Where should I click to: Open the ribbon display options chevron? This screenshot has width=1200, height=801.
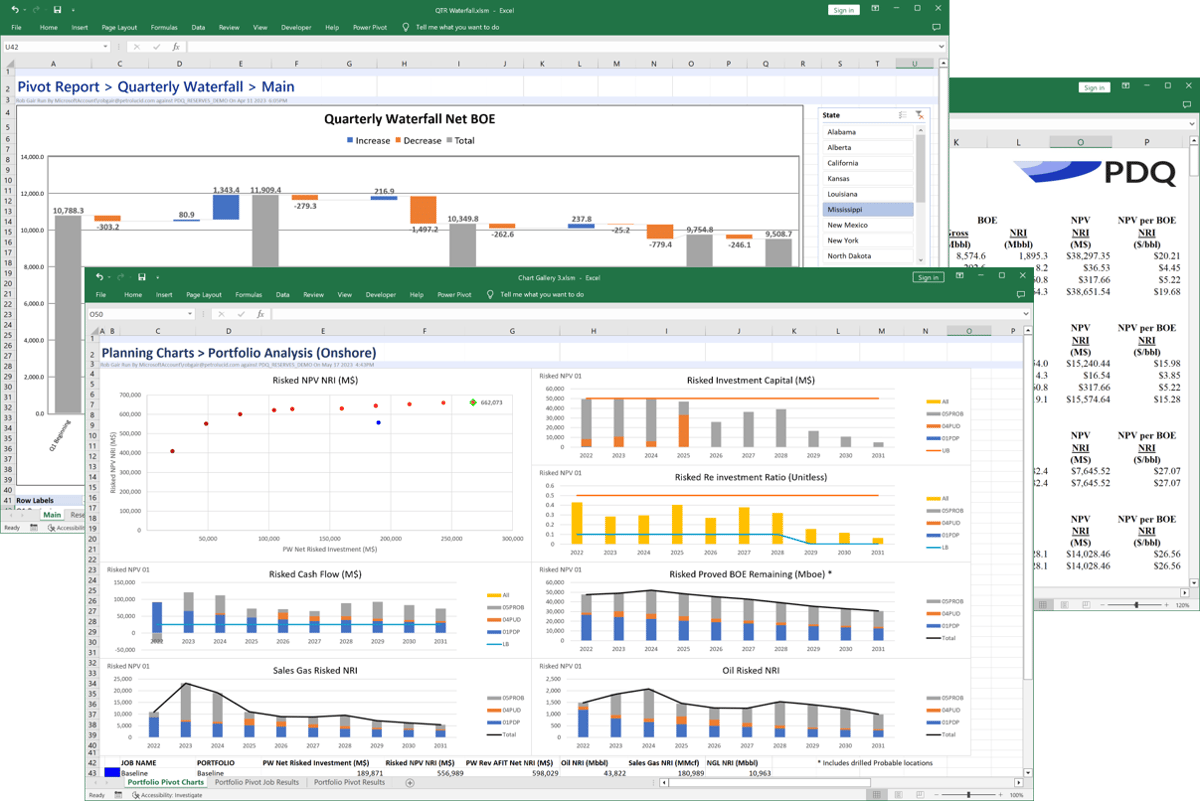877,8
